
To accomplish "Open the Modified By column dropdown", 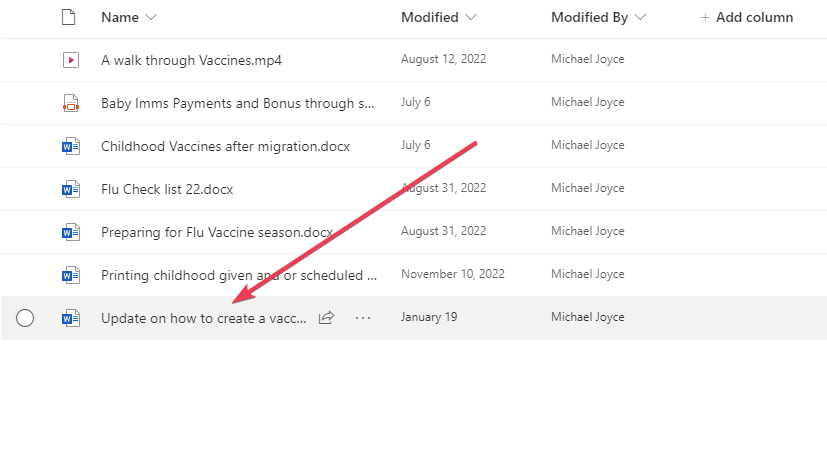I will point(640,17).
